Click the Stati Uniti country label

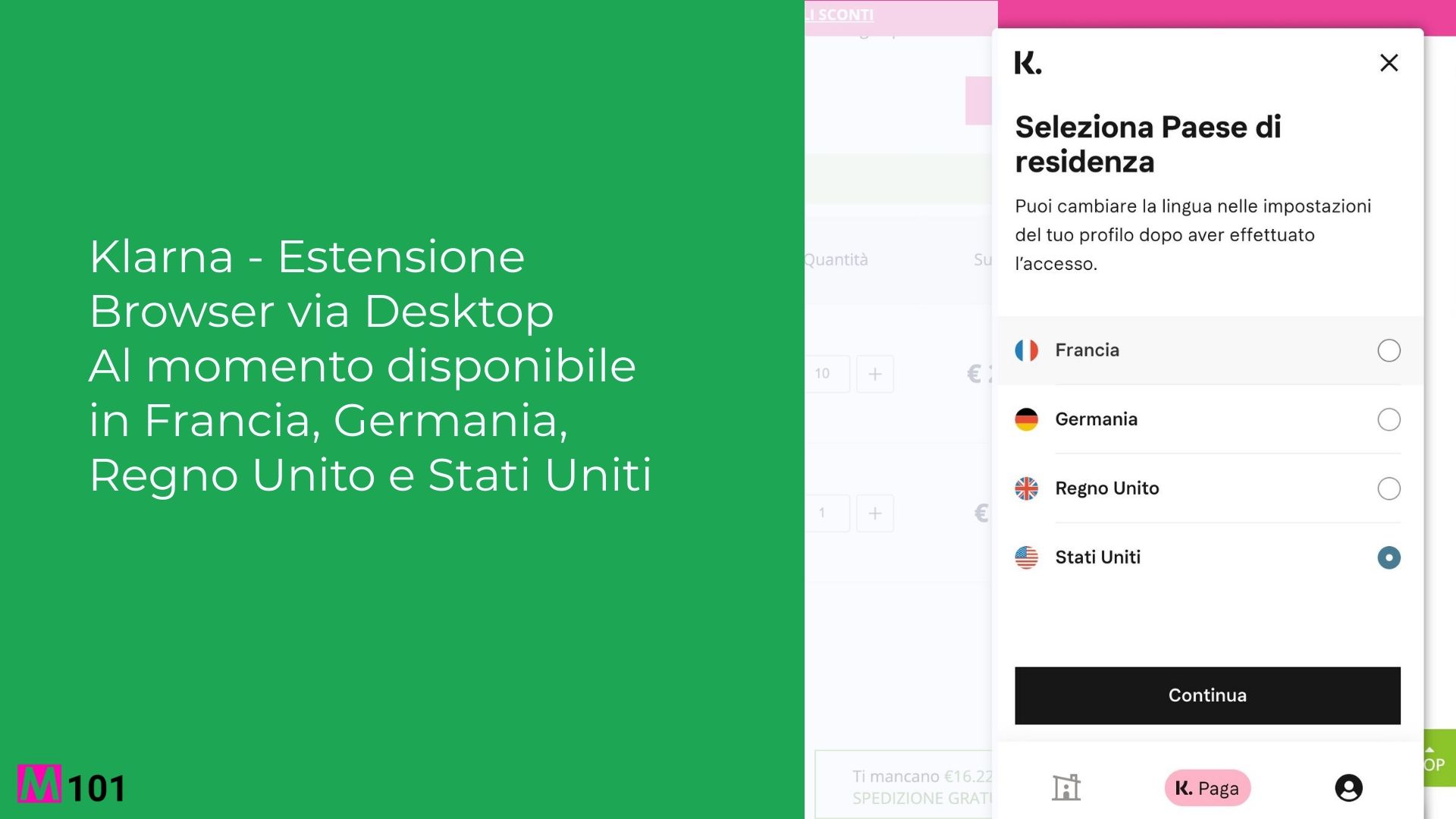[x=1097, y=557]
